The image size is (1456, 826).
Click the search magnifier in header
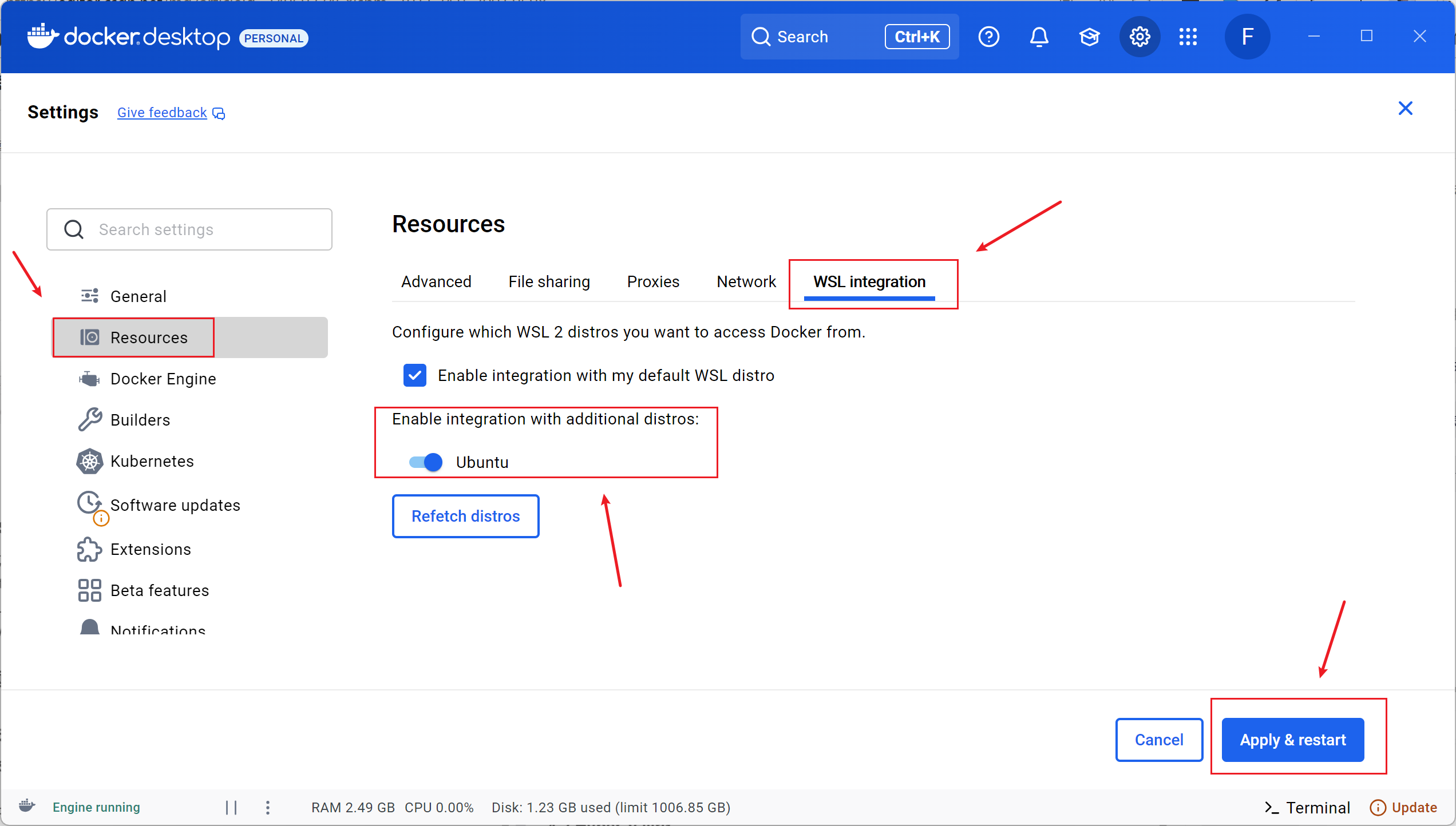(761, 37)
